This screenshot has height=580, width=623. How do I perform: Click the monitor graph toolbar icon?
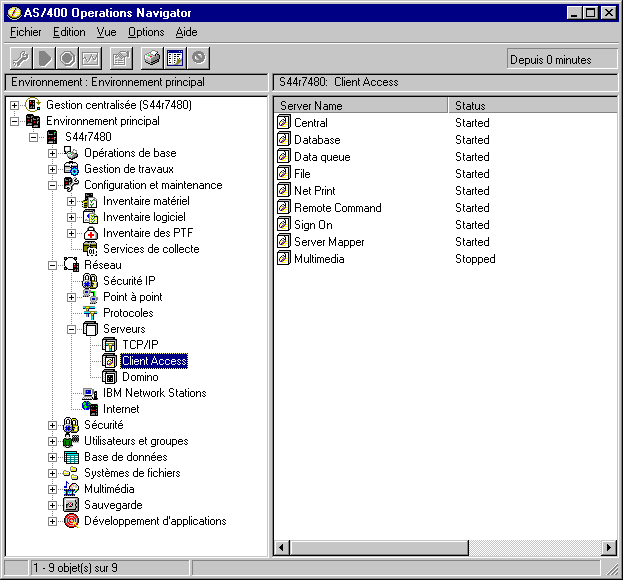coord(91,59)
